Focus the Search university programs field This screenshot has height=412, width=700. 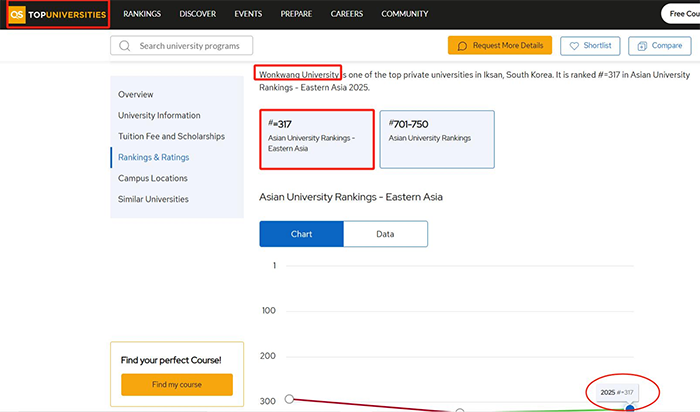click(x=182, y=46)
